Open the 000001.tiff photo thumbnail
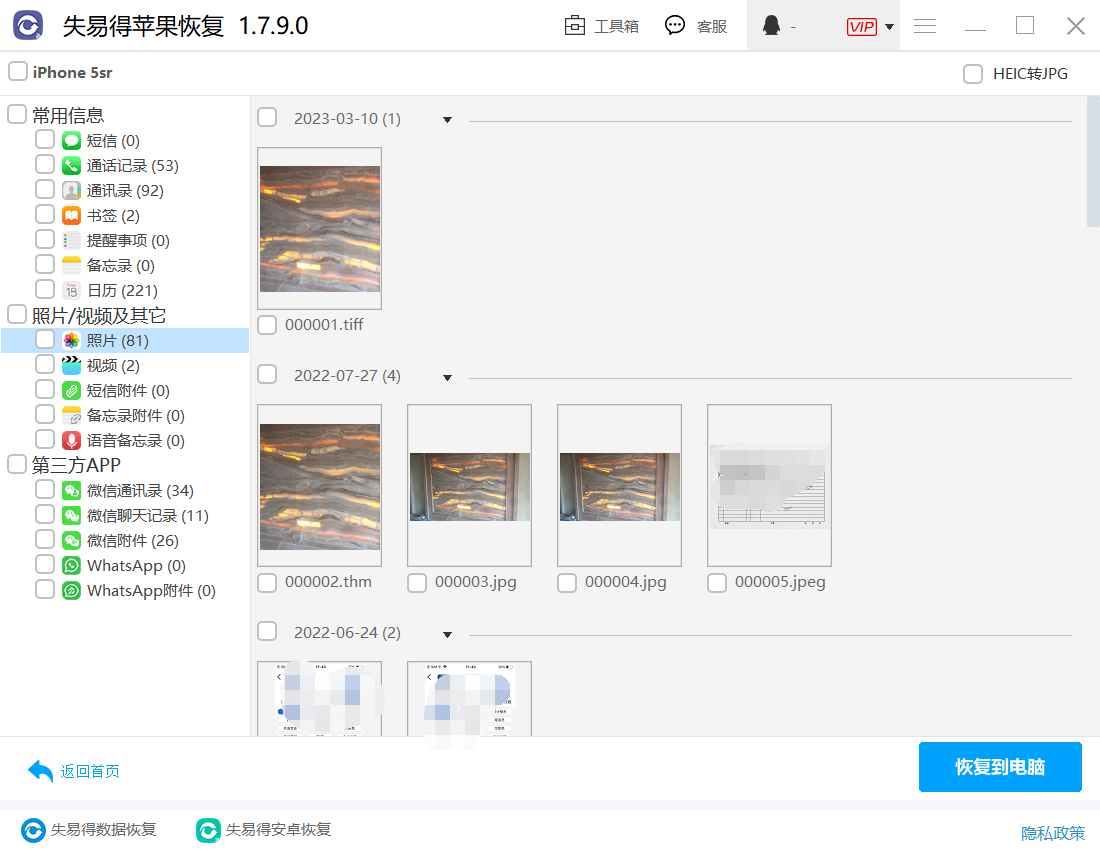 (319, 229)
